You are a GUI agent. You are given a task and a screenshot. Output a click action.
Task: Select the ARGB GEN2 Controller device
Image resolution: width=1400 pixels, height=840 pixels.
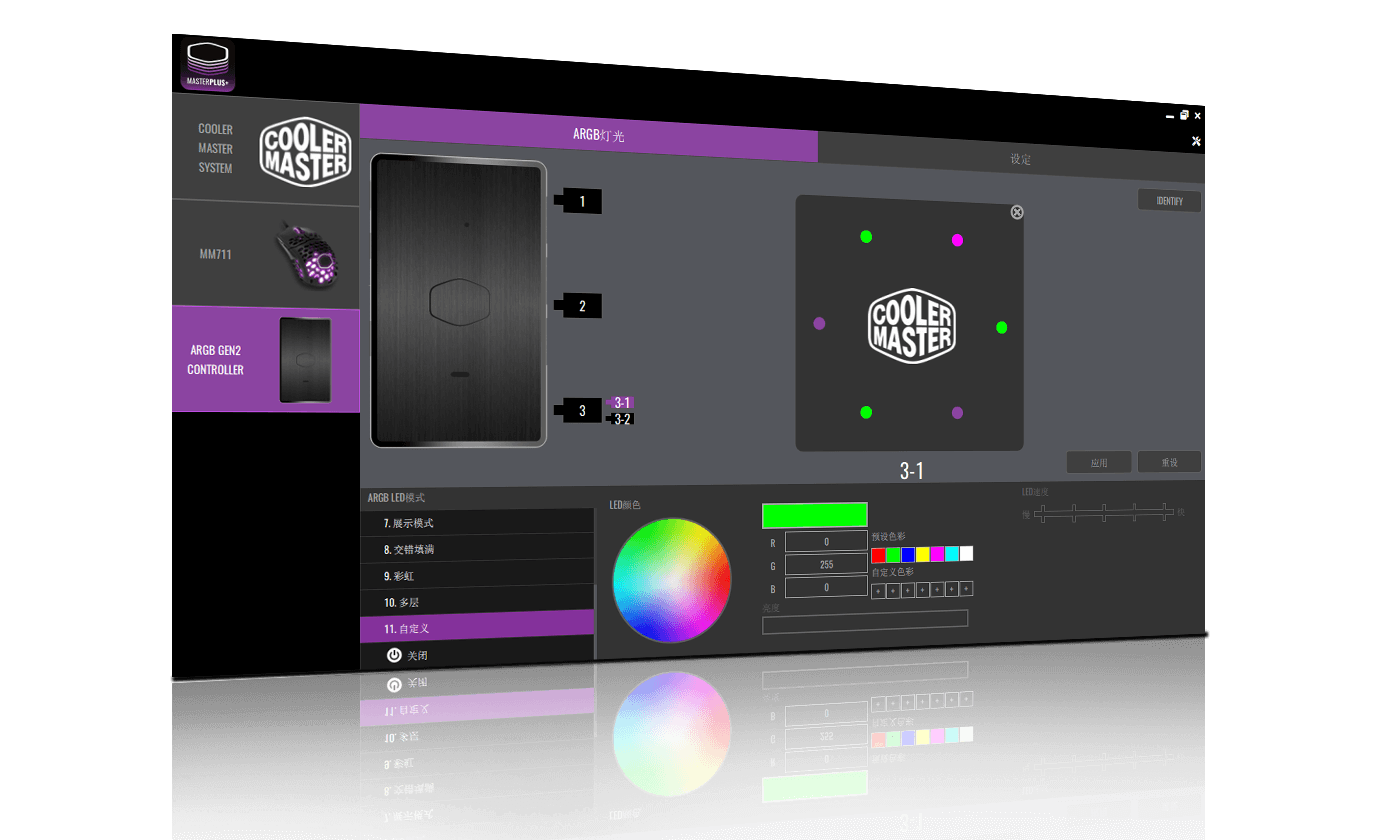click(x=266, y=360)
